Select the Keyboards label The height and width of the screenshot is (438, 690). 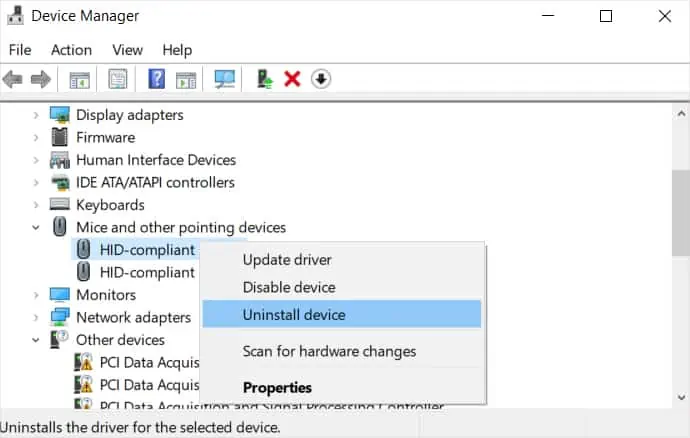pyautogui.click(x=110, y=205)
